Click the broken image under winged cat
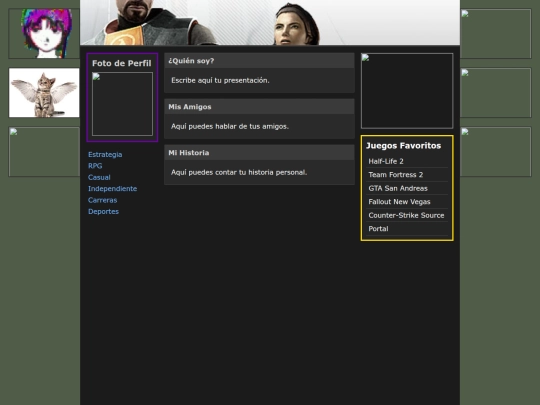The image size is (540, 405). pyautogui.click(x=44, y=152)
